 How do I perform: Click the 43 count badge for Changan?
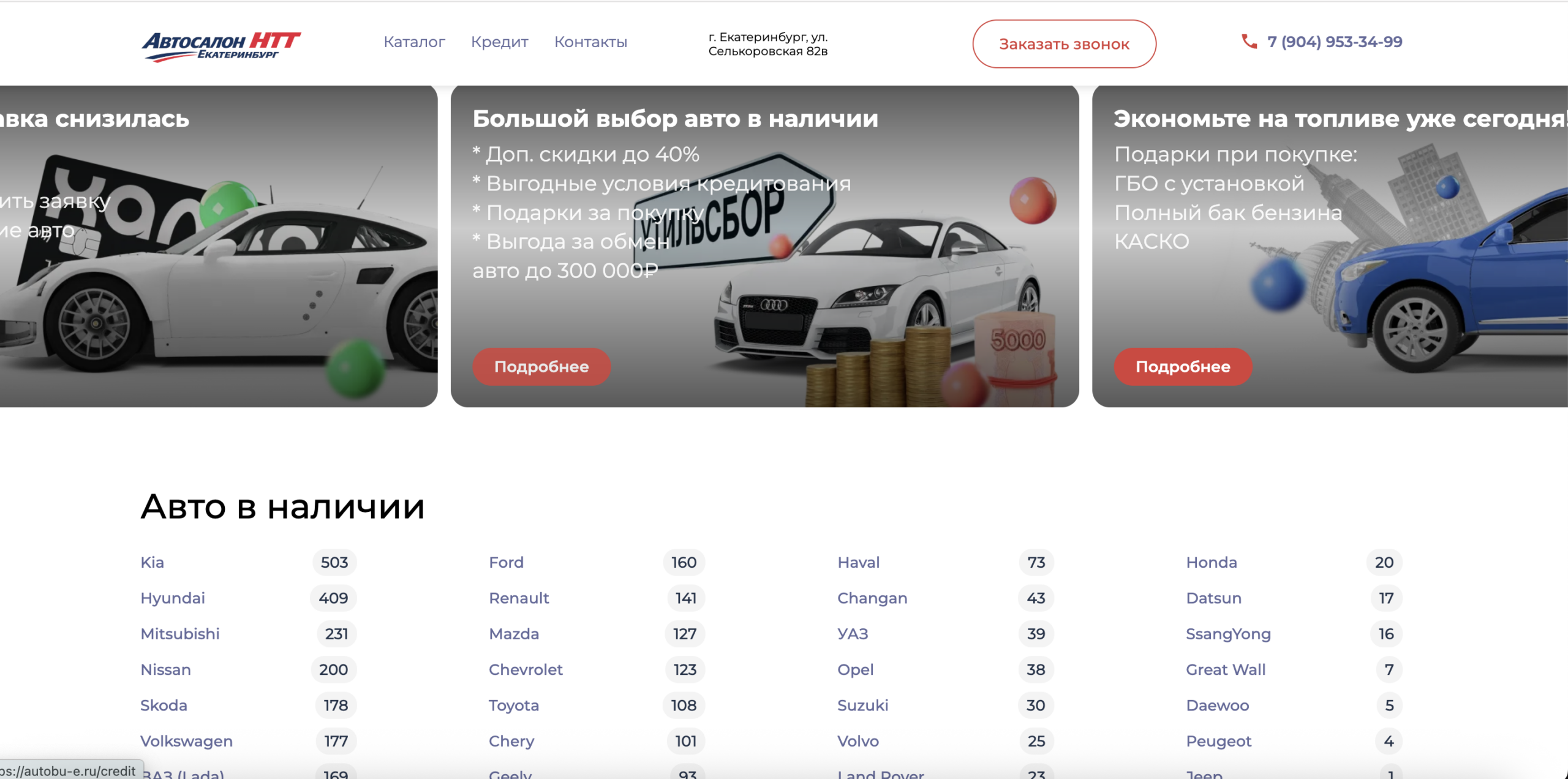(1036, 598)
